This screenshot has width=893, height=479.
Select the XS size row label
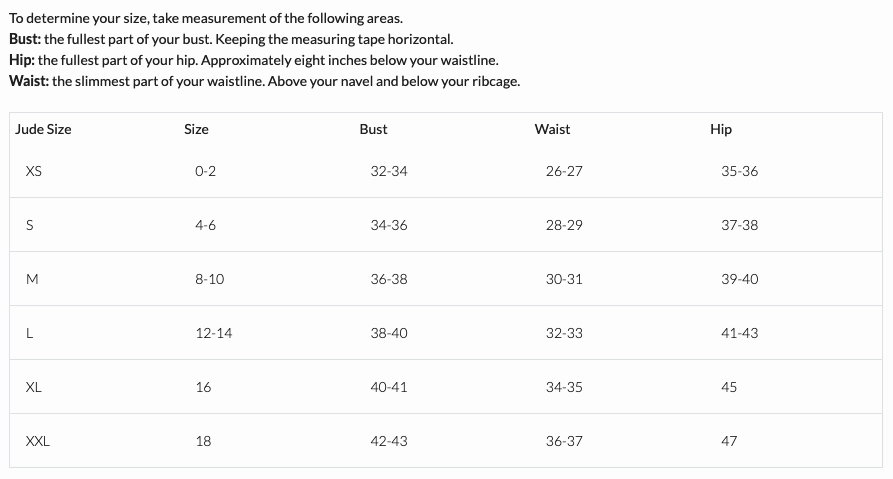[33, 171]
